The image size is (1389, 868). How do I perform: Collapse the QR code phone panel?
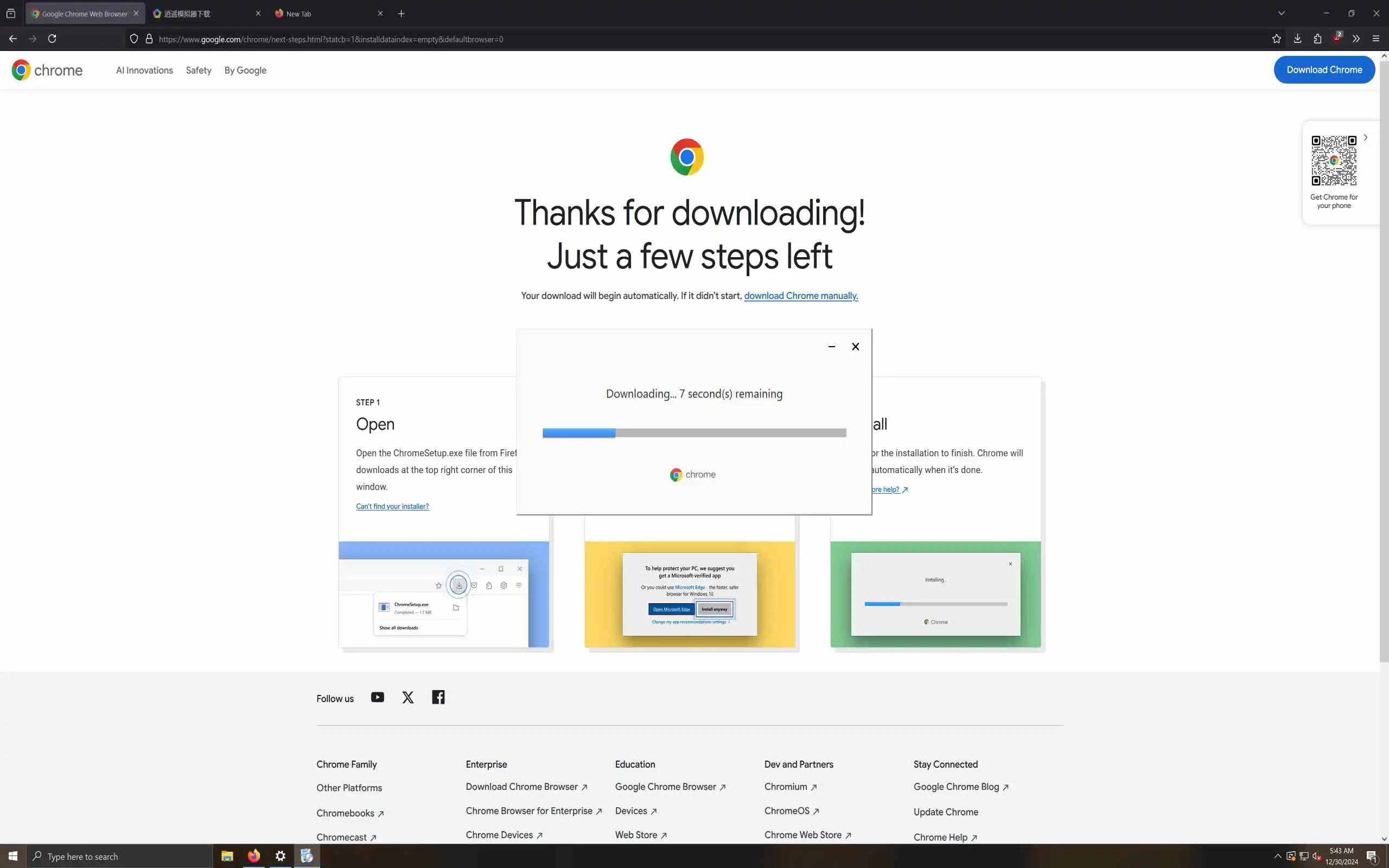click(x=1366, y=138)
